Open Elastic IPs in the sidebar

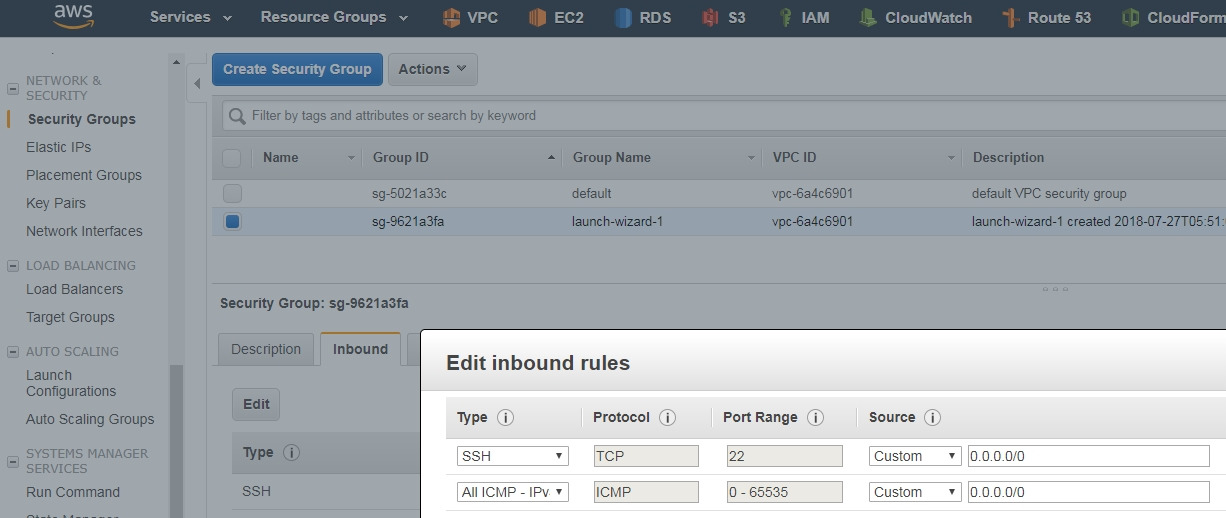point(58,147)
